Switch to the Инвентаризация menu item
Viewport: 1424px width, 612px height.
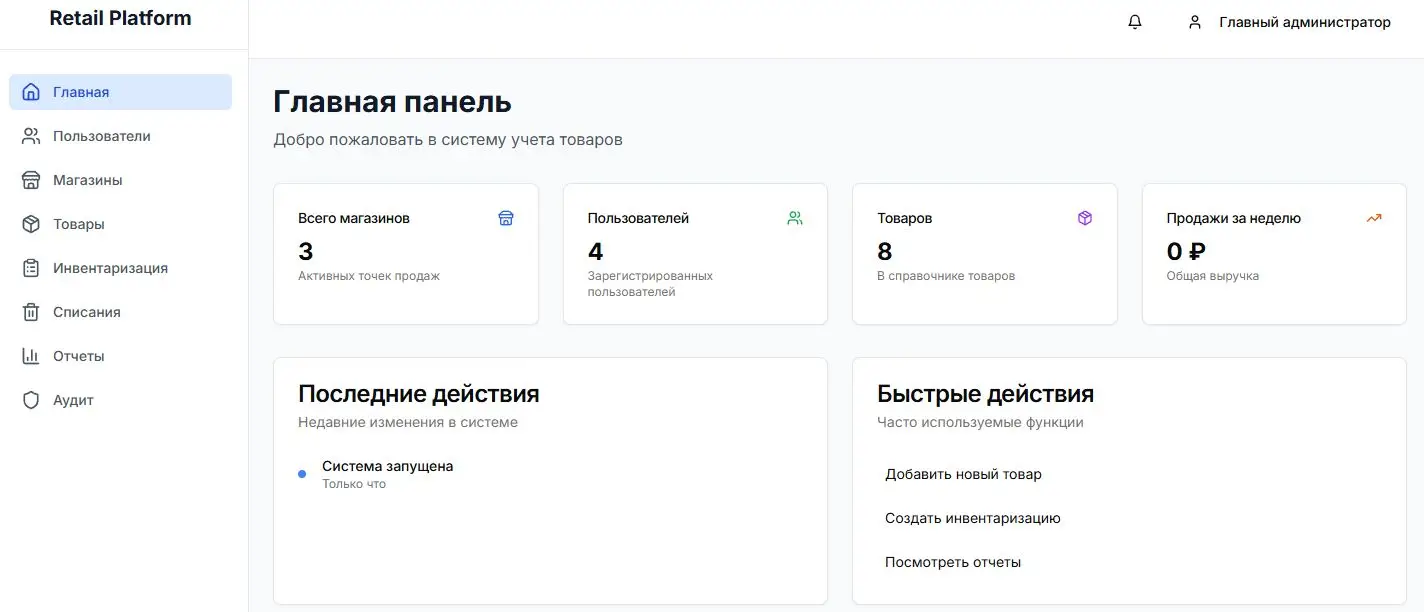pyautogui.click(x=110, y=268)
